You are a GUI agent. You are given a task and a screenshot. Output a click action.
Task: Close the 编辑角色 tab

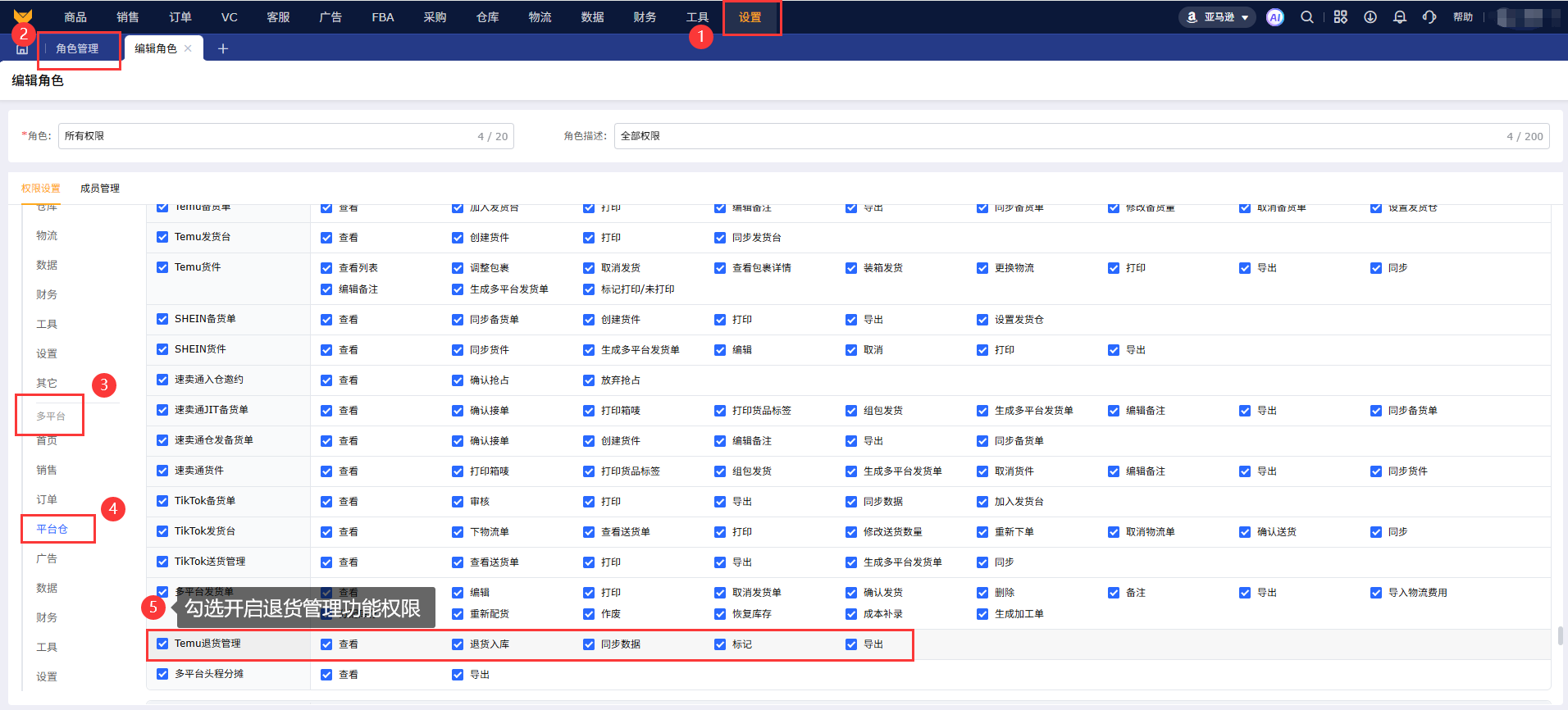(x=188, y=48)
